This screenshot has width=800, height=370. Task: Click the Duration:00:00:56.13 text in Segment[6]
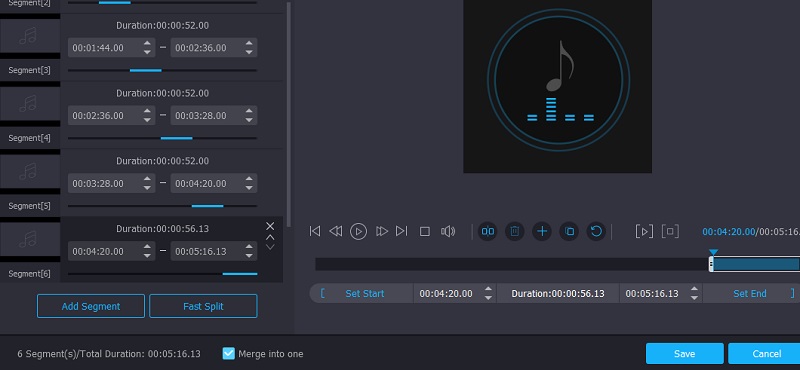[x=162, y=229]
